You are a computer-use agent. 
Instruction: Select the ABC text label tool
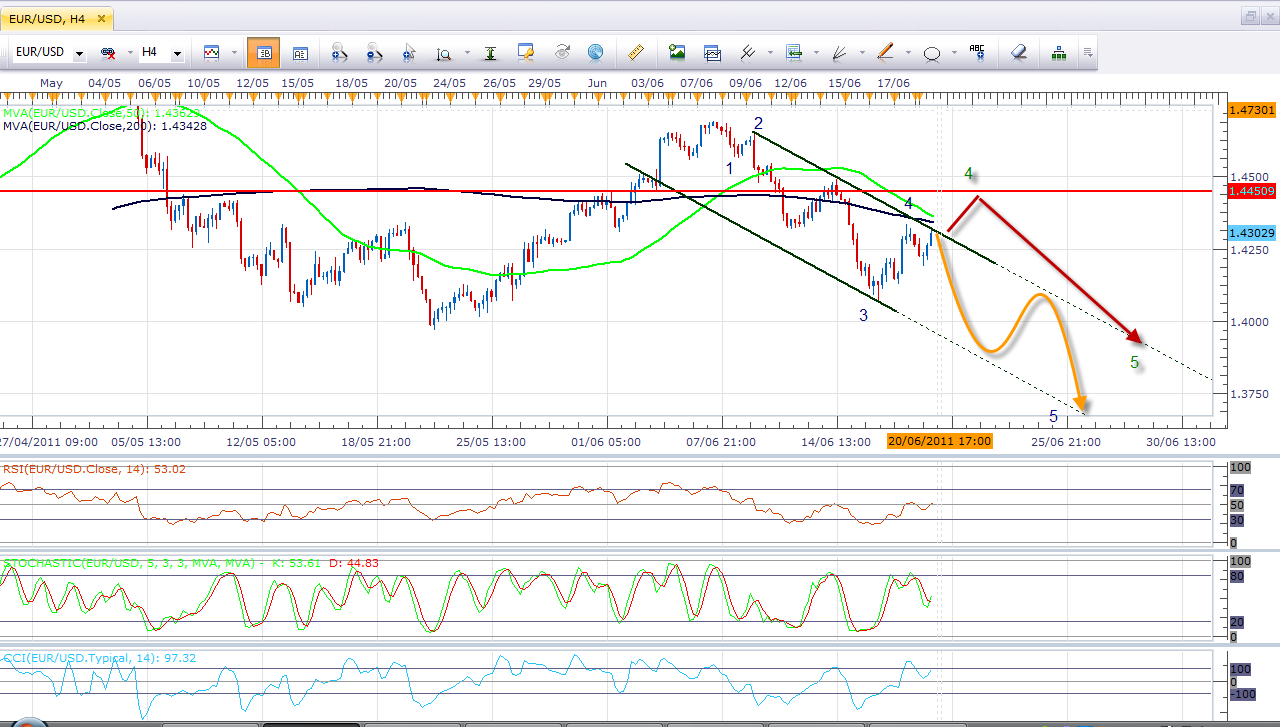coord(977,52)
